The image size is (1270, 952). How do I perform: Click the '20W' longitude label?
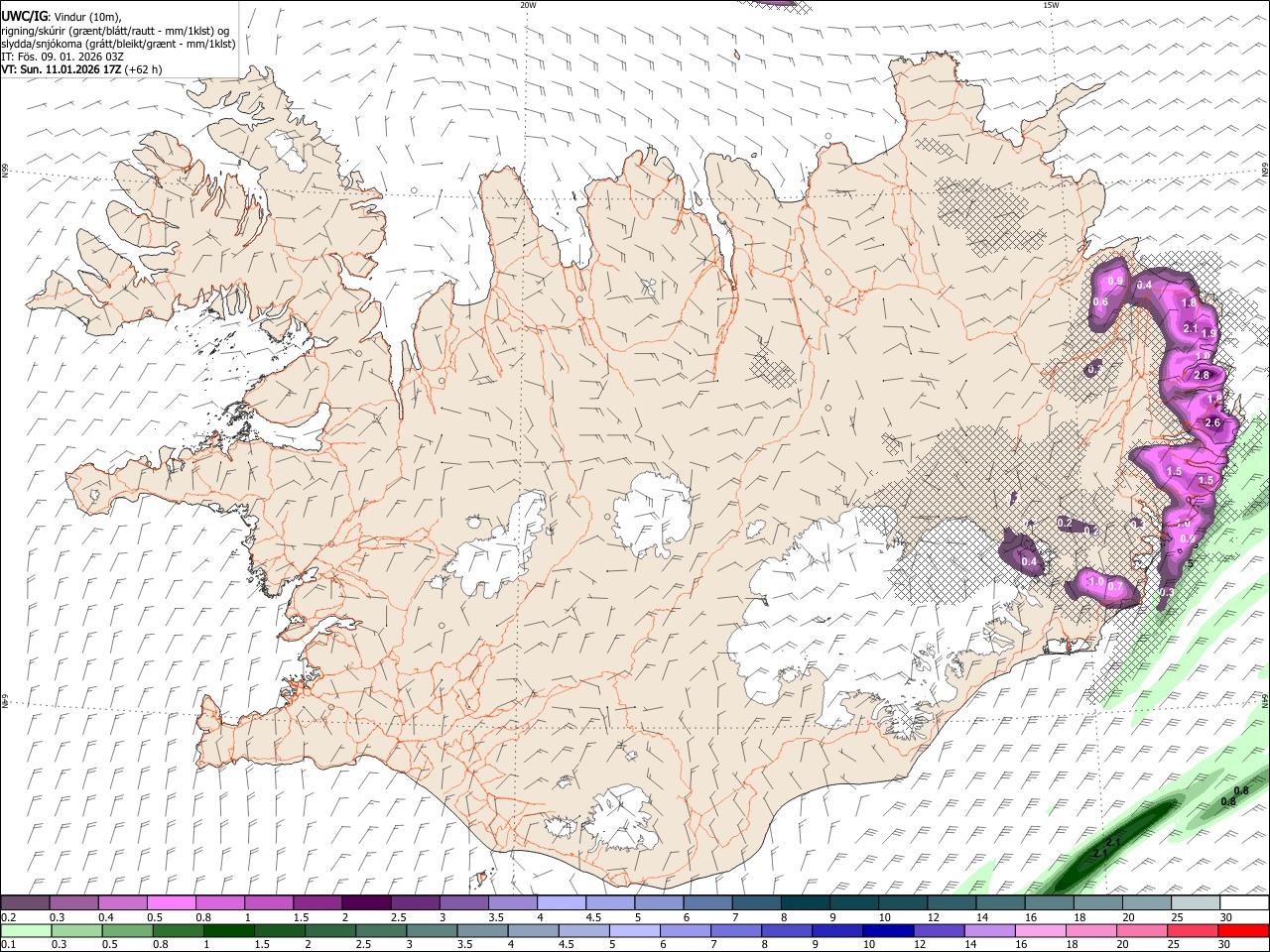click(528, 5)
